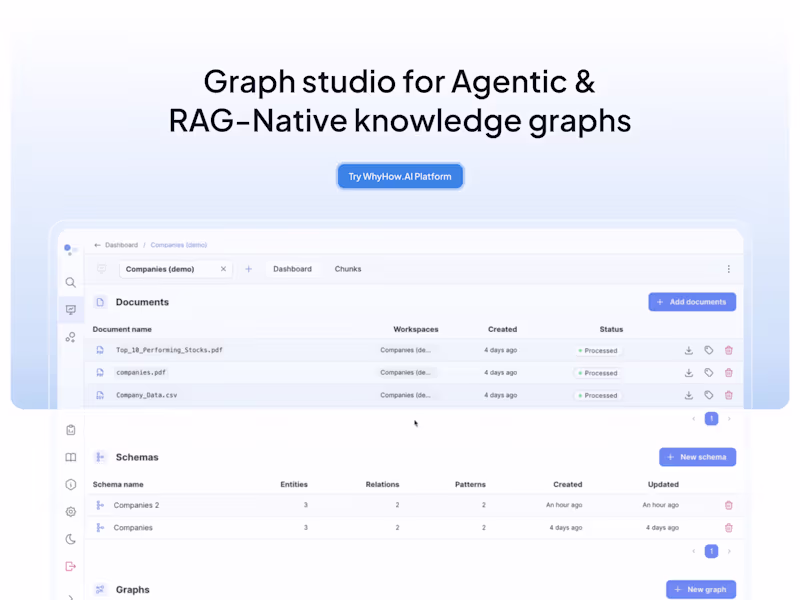The height and width of the screenshot is (600, 800).
Task: Open the companies.pdf document row
Action: click(x=414, y=372)
